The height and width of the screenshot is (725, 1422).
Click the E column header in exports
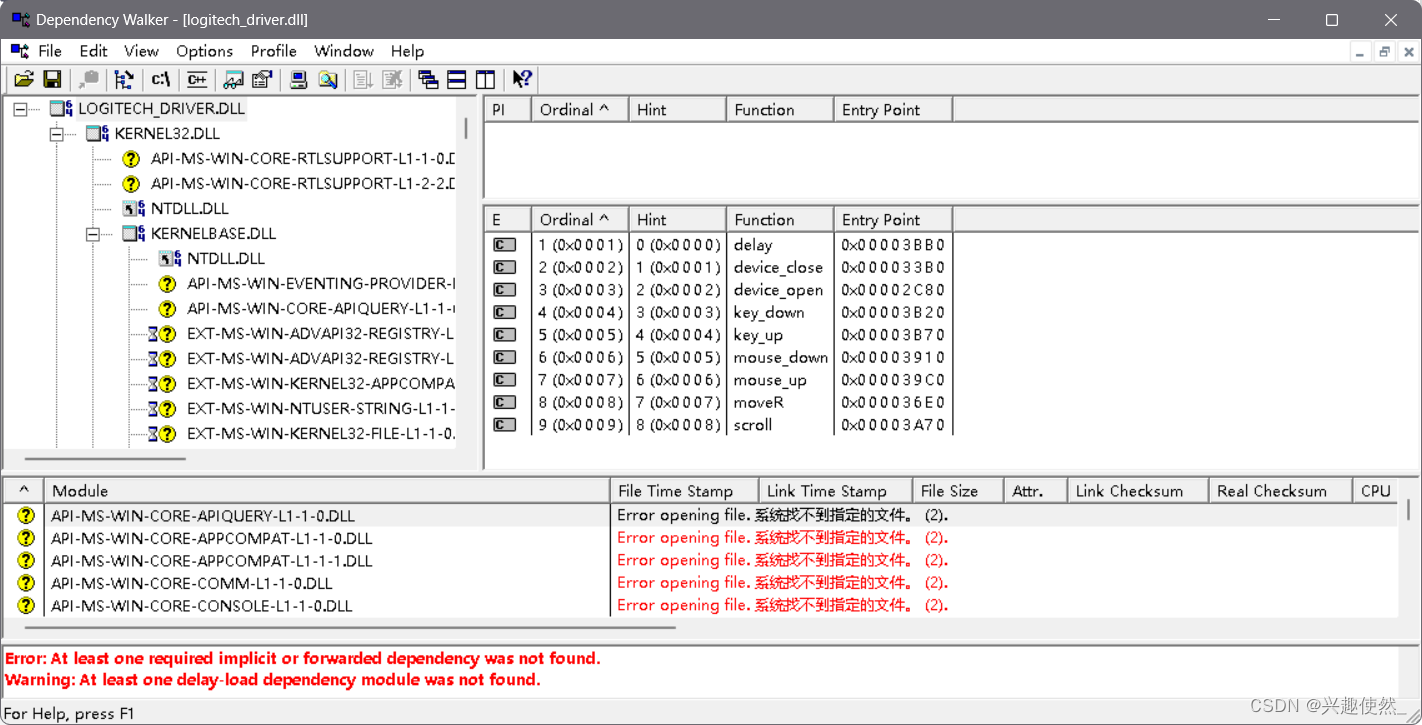coord(508,220)
